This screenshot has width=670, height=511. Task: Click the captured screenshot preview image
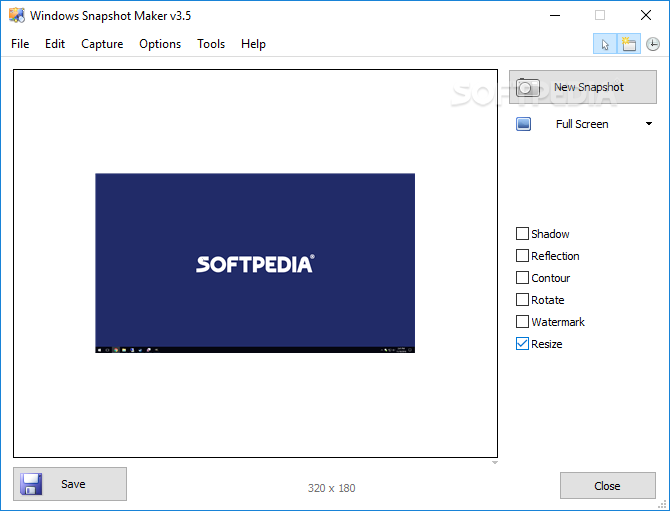(255, 263)
